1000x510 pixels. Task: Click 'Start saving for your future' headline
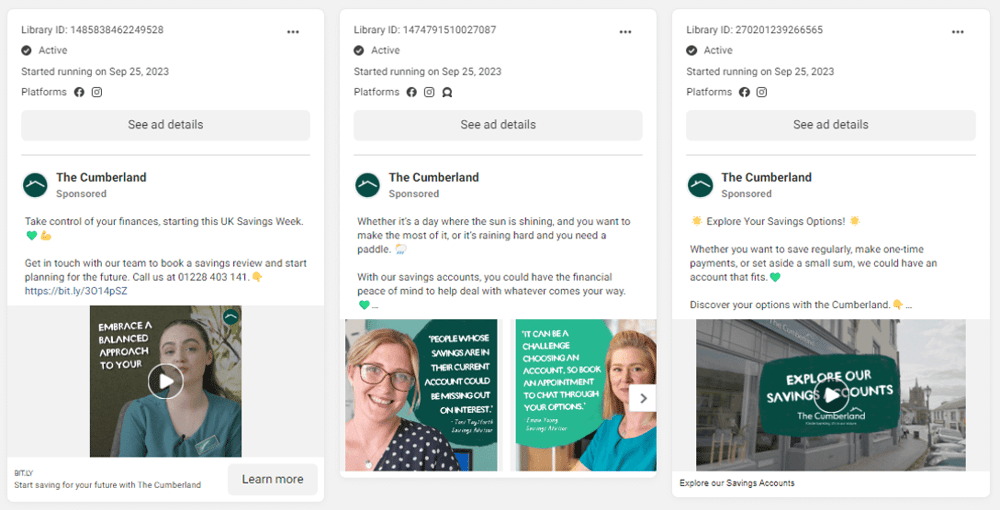click(x=108, y=485)
